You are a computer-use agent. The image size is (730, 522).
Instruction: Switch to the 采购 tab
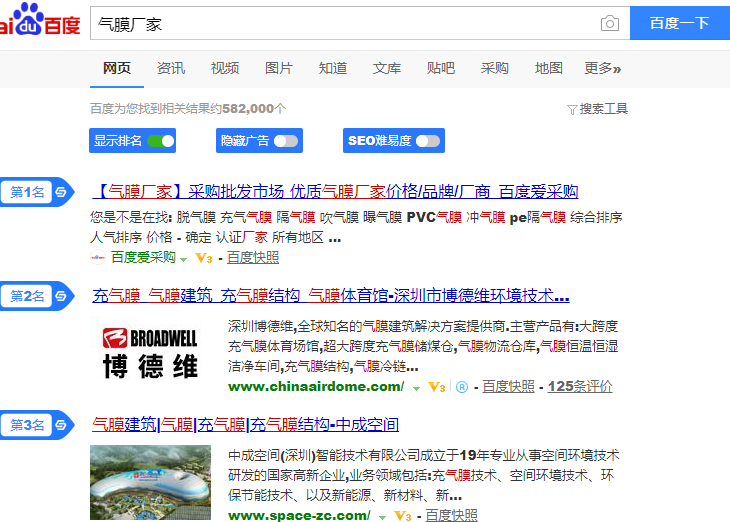tap(495, 68)
